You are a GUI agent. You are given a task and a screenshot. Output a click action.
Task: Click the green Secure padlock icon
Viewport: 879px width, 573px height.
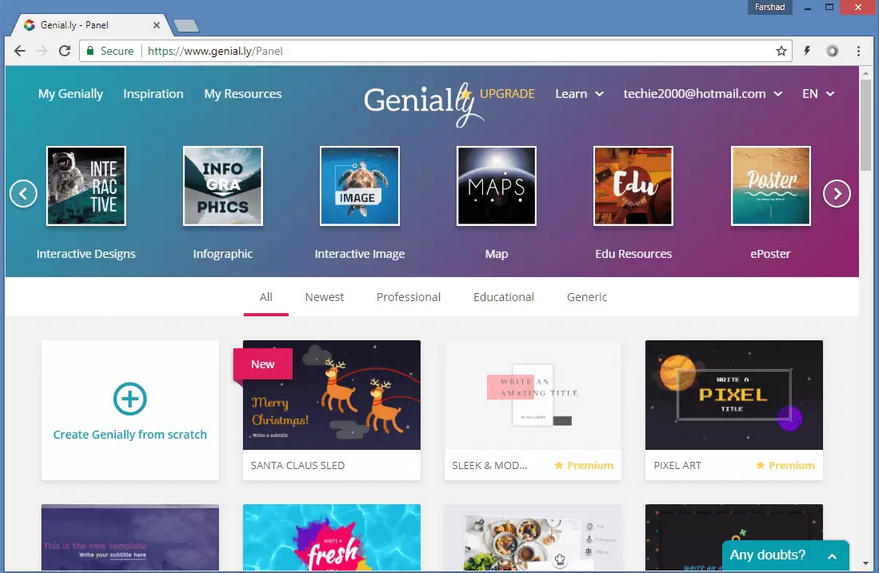tap(90, 51)
